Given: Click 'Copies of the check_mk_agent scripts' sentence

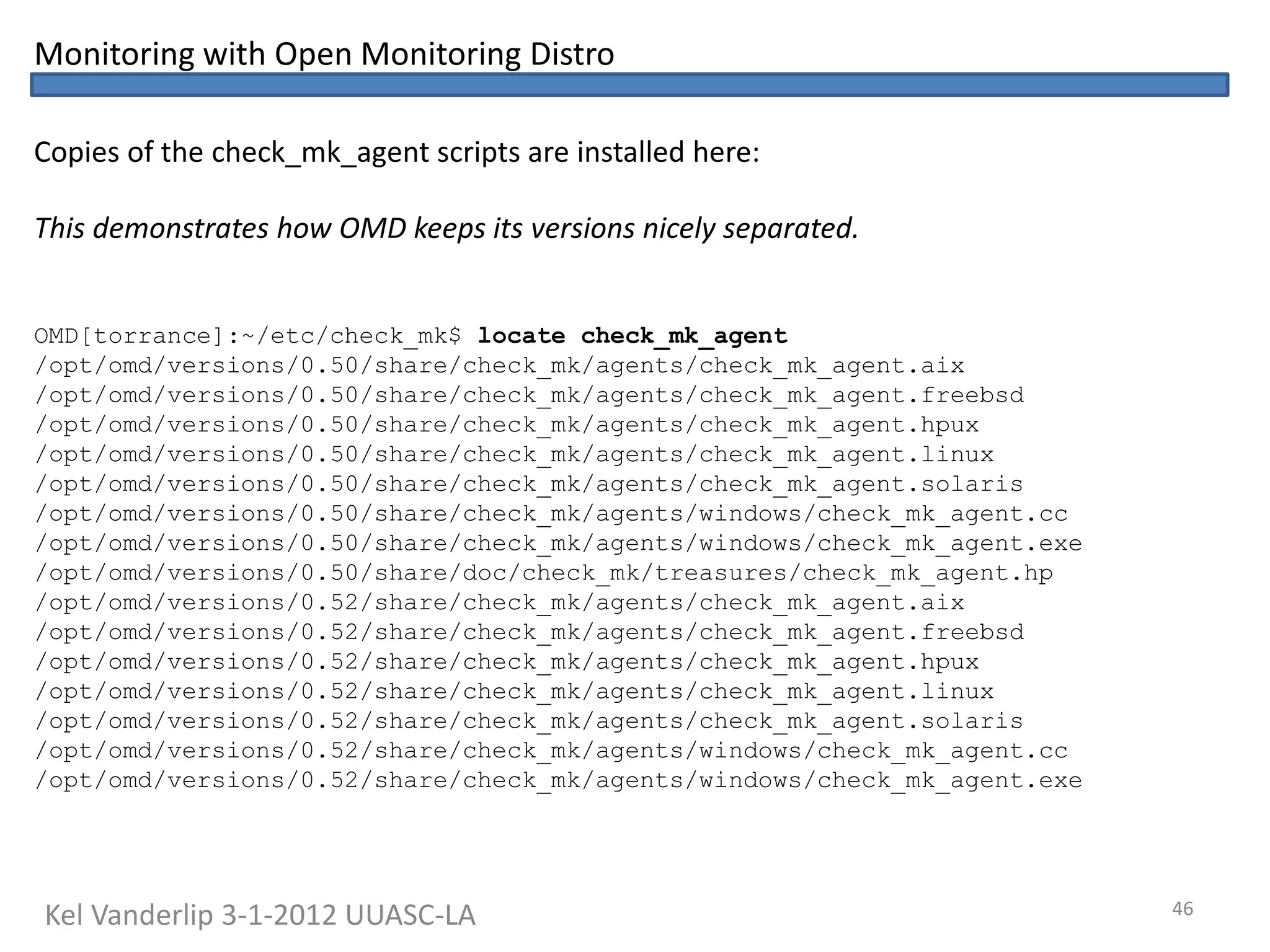Looking at the screenshot, I should point(396,152).
